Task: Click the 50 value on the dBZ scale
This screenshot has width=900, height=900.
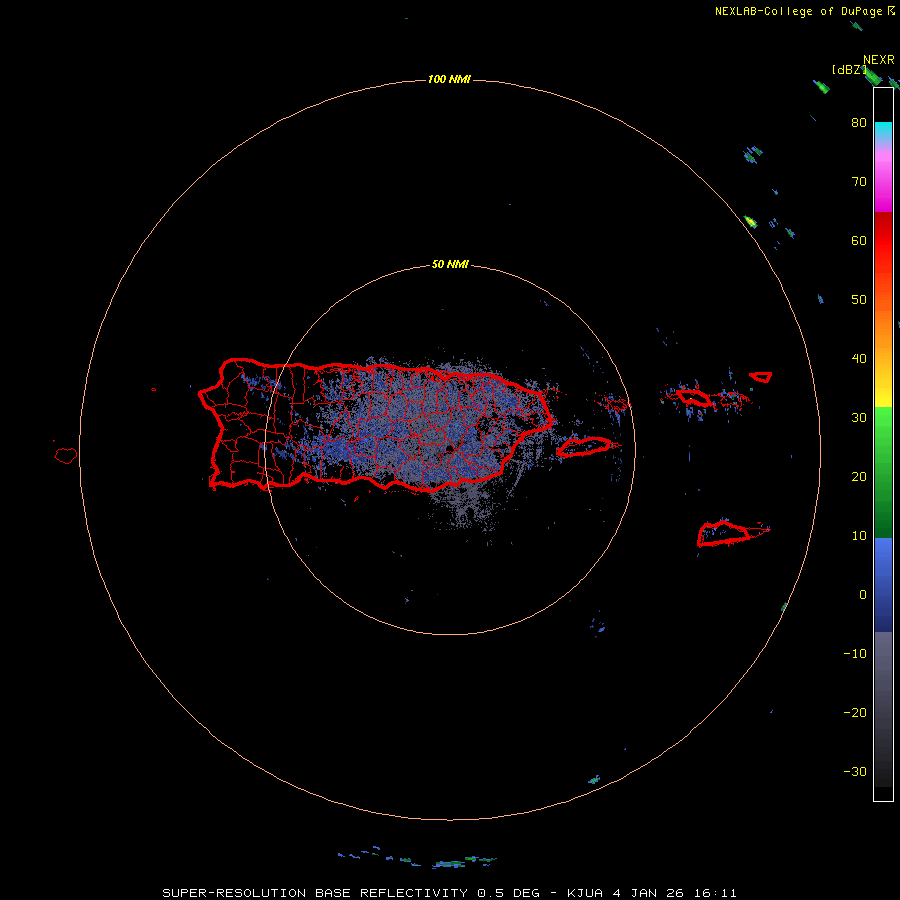Action: pyautogui.click(x=859, y=300)
